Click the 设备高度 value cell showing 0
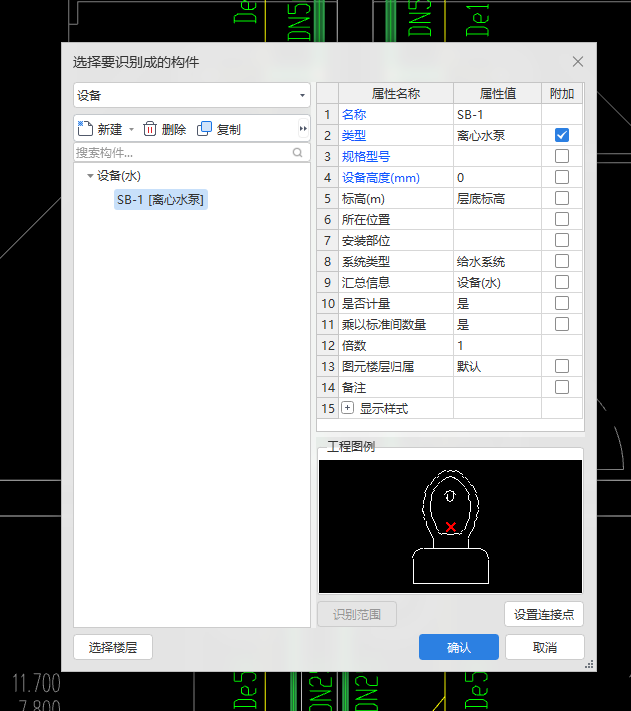The width and height of the screenshot is (631, 711). pyautogui.click(x=497, y=177)
